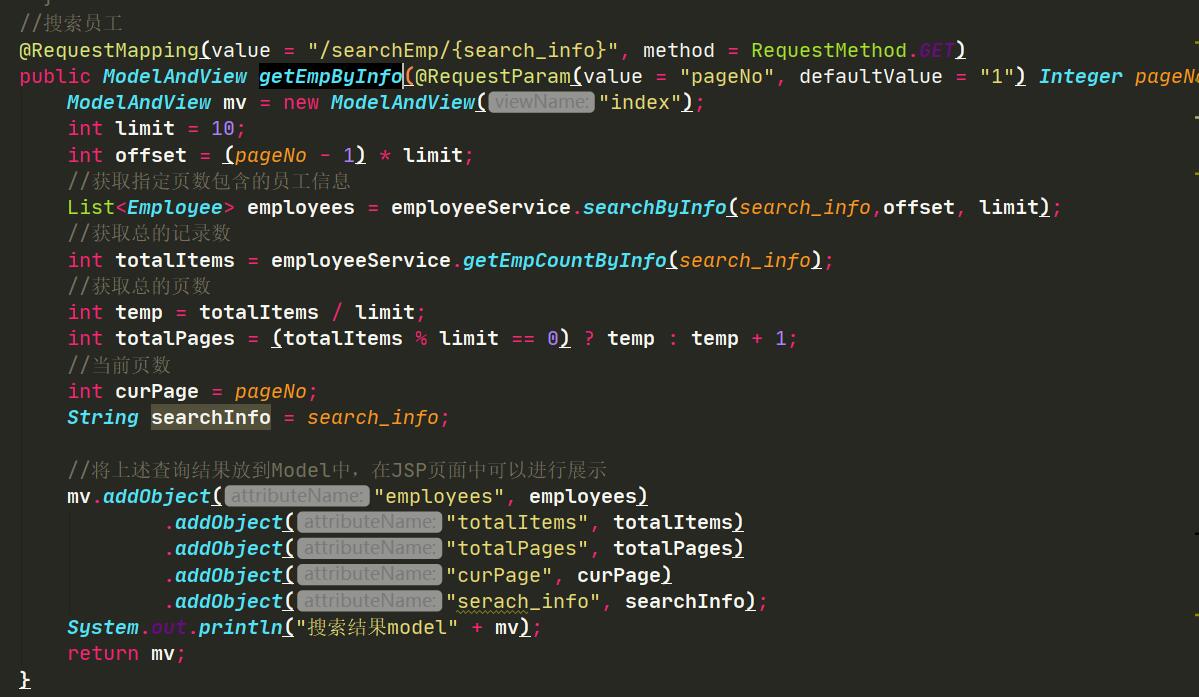The width and height of the screenshot is (1199, 697).
Task: Place cursor on highlighted getEmpByInfo method name
Action: point(330,76)
